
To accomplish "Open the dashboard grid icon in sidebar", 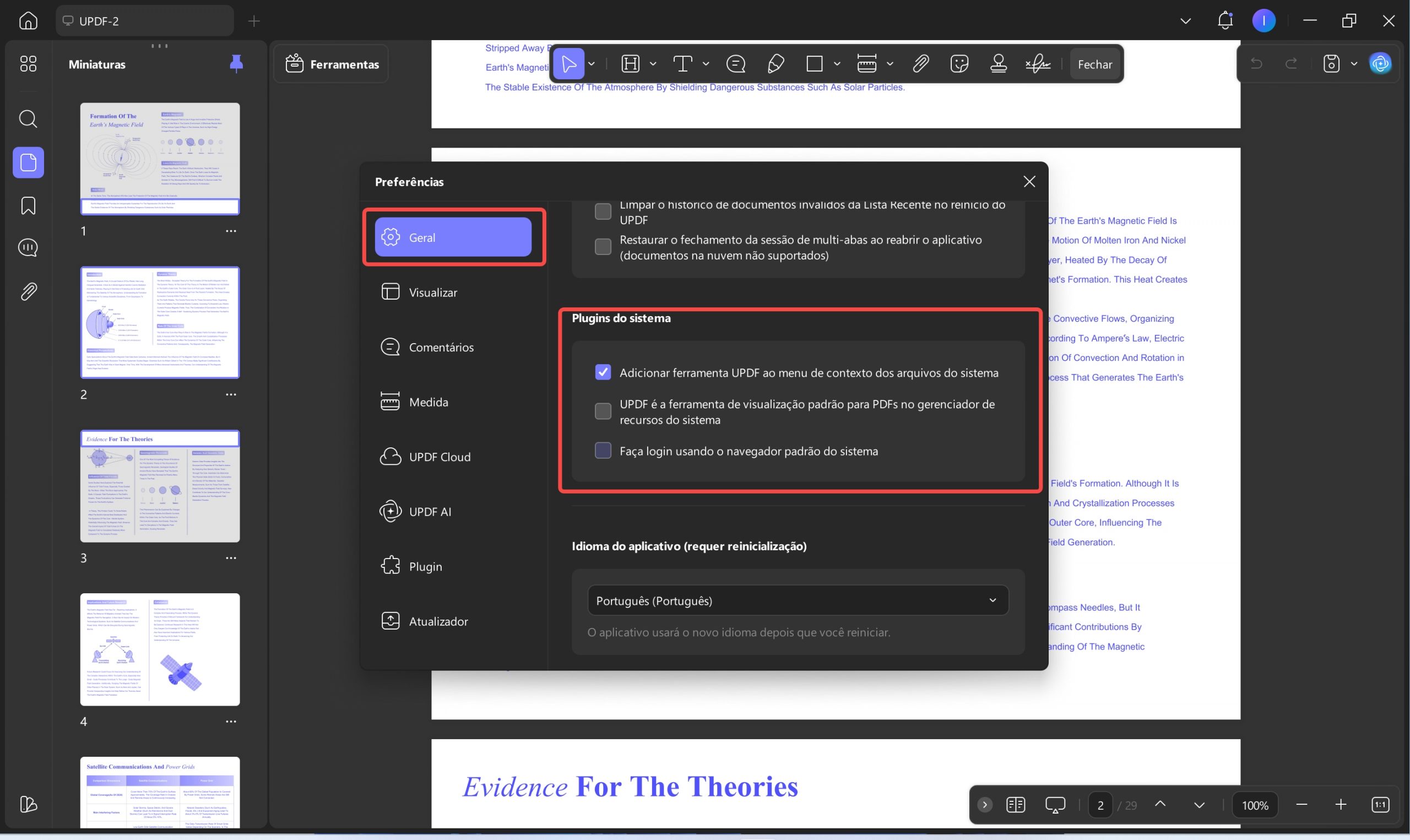I will tap(28, 63).
